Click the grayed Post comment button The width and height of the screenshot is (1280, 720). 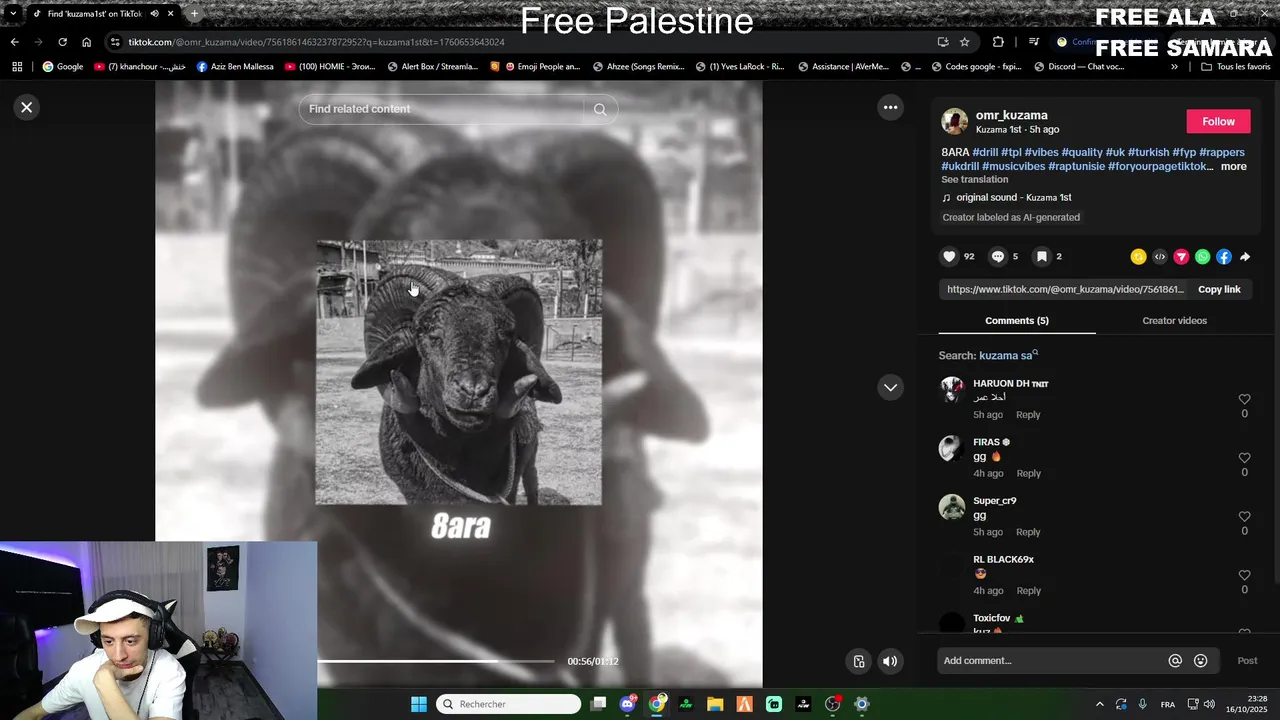pyautogui.click(x=1247, y=661)
